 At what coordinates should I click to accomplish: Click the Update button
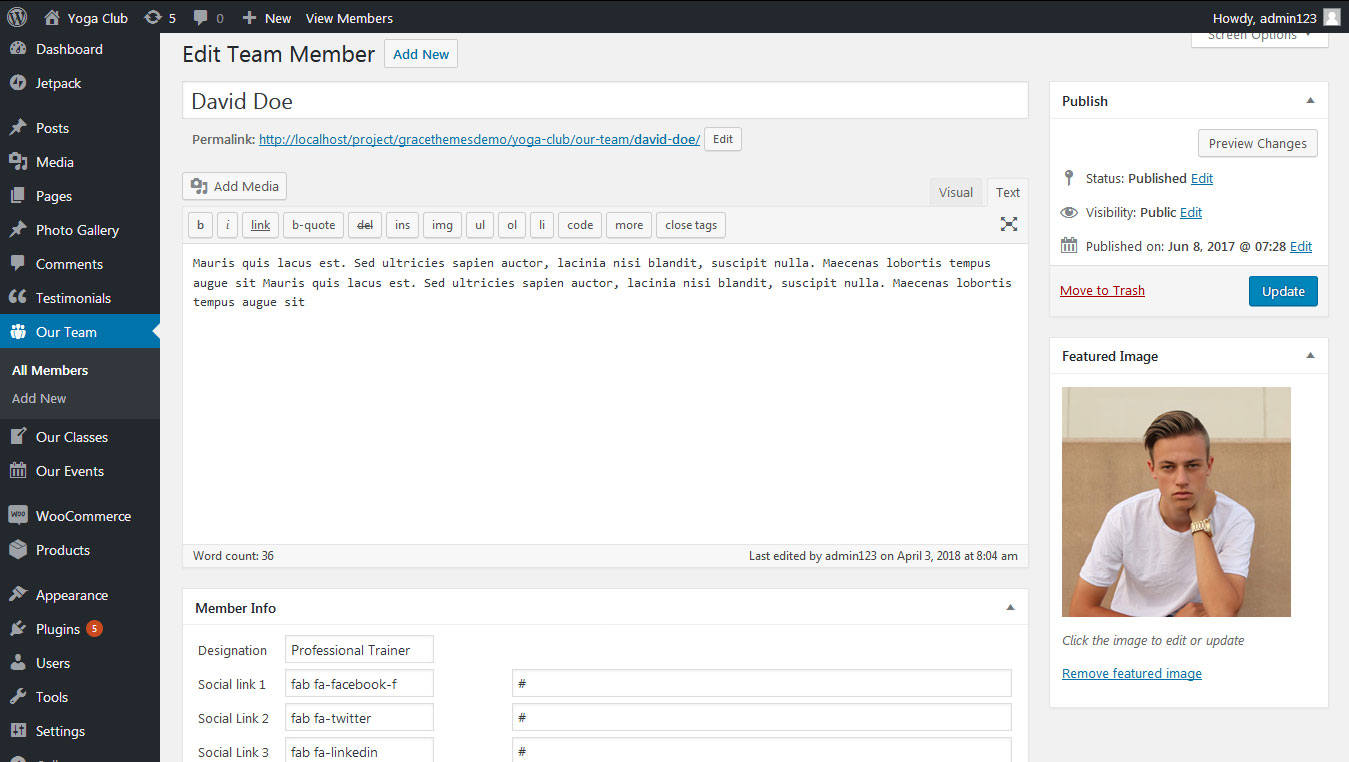click(x=1283, y=291)
